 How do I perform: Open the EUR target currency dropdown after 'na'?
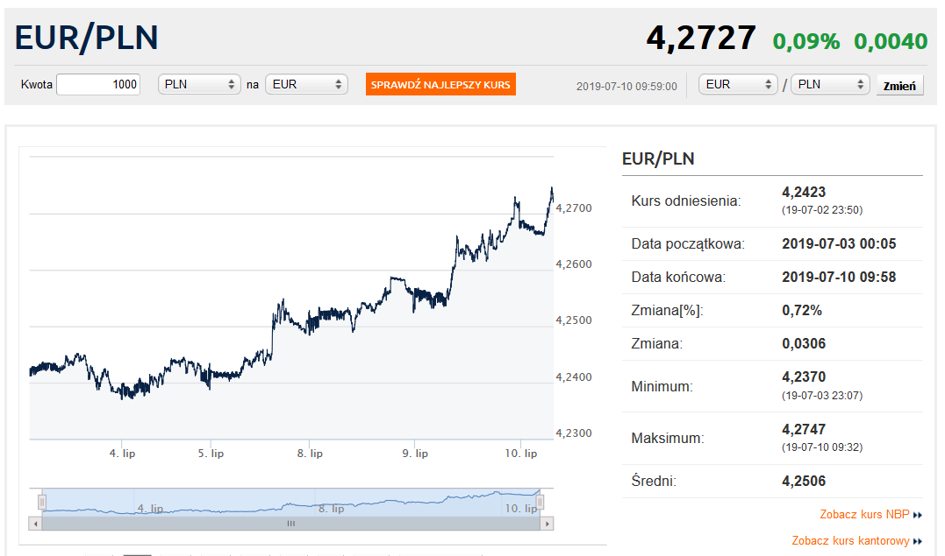(306, 85)
